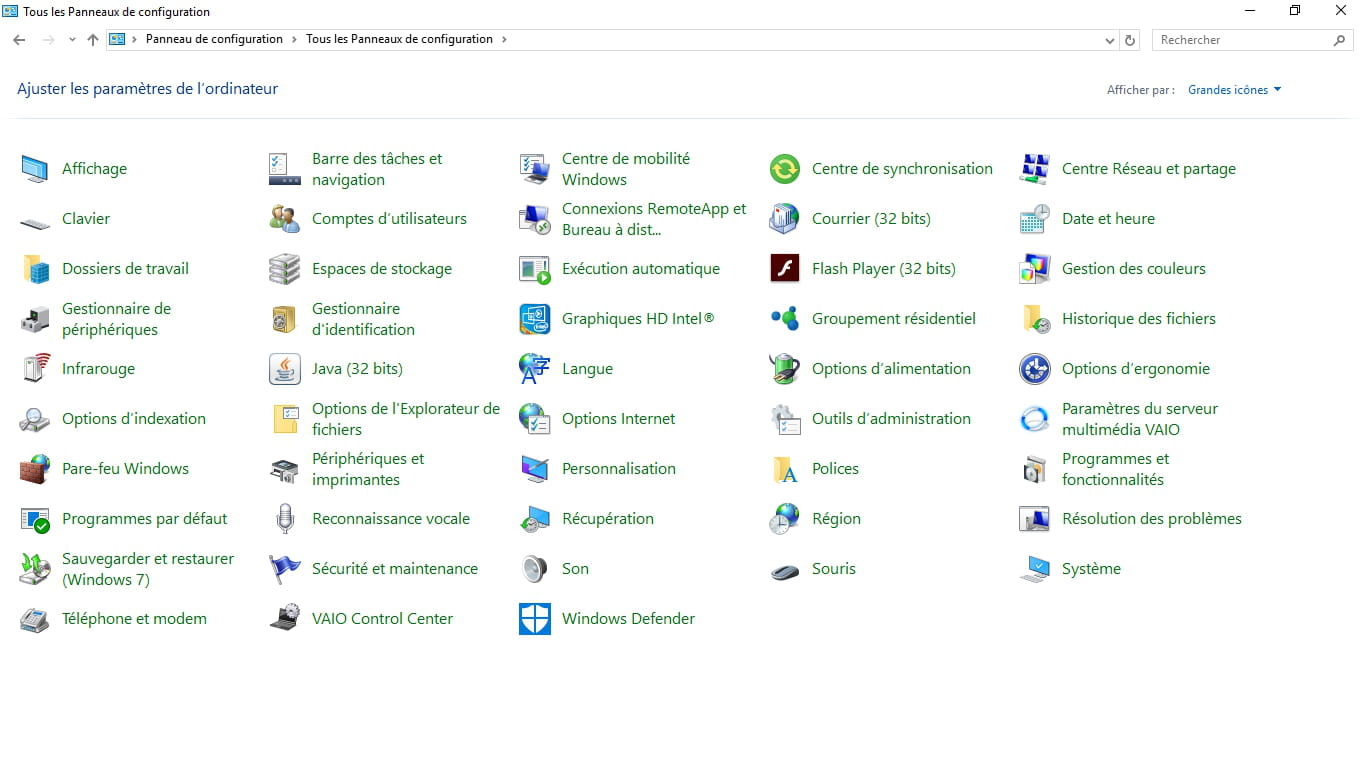The height and width of the screenshot is (768, 1366).
Task: Open Comptes d'utilisateurs people icon
Action: (285, 219)
